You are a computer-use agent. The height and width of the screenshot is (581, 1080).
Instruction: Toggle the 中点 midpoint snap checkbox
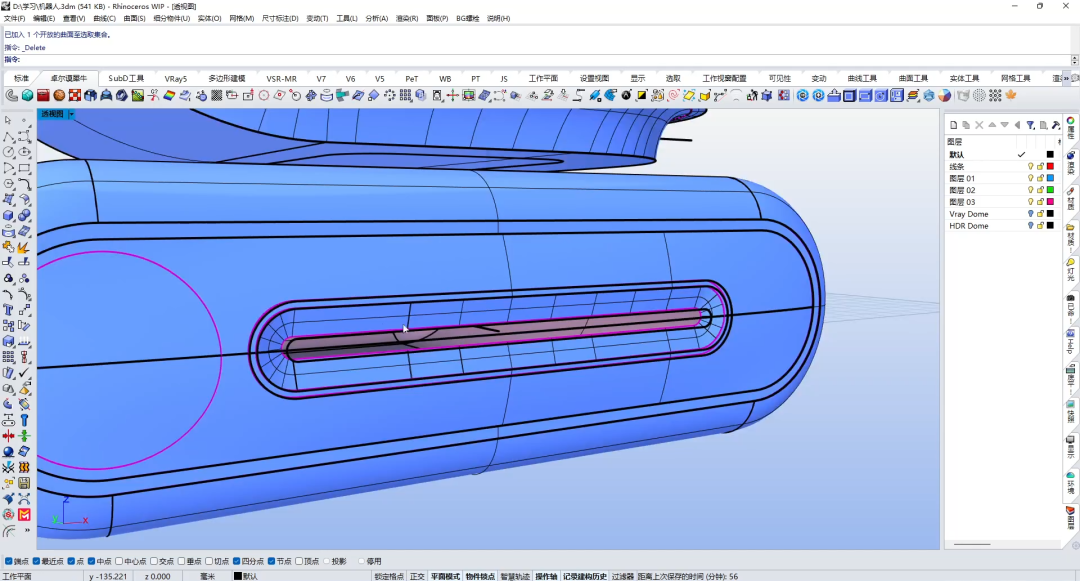(x=92, y=561)
